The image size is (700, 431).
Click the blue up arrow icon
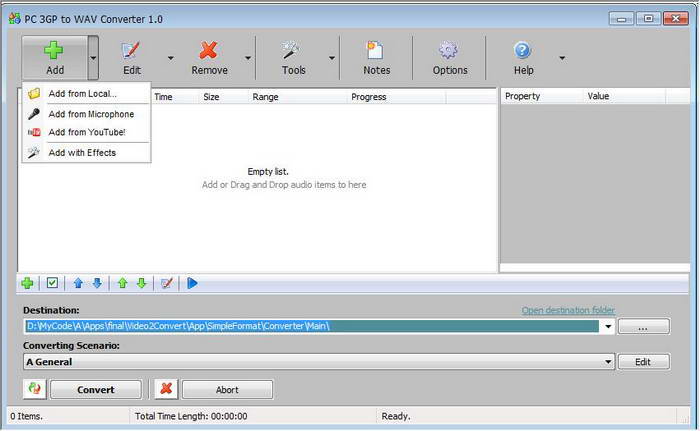78,283
